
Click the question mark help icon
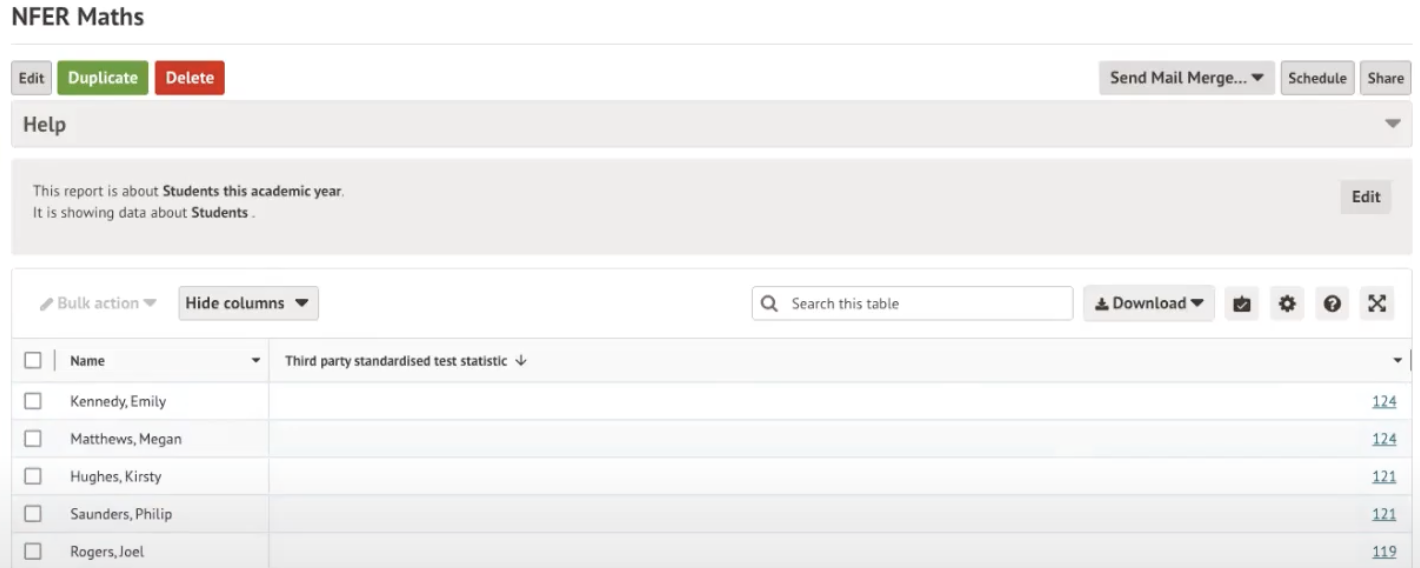(x=1332, y=304)
